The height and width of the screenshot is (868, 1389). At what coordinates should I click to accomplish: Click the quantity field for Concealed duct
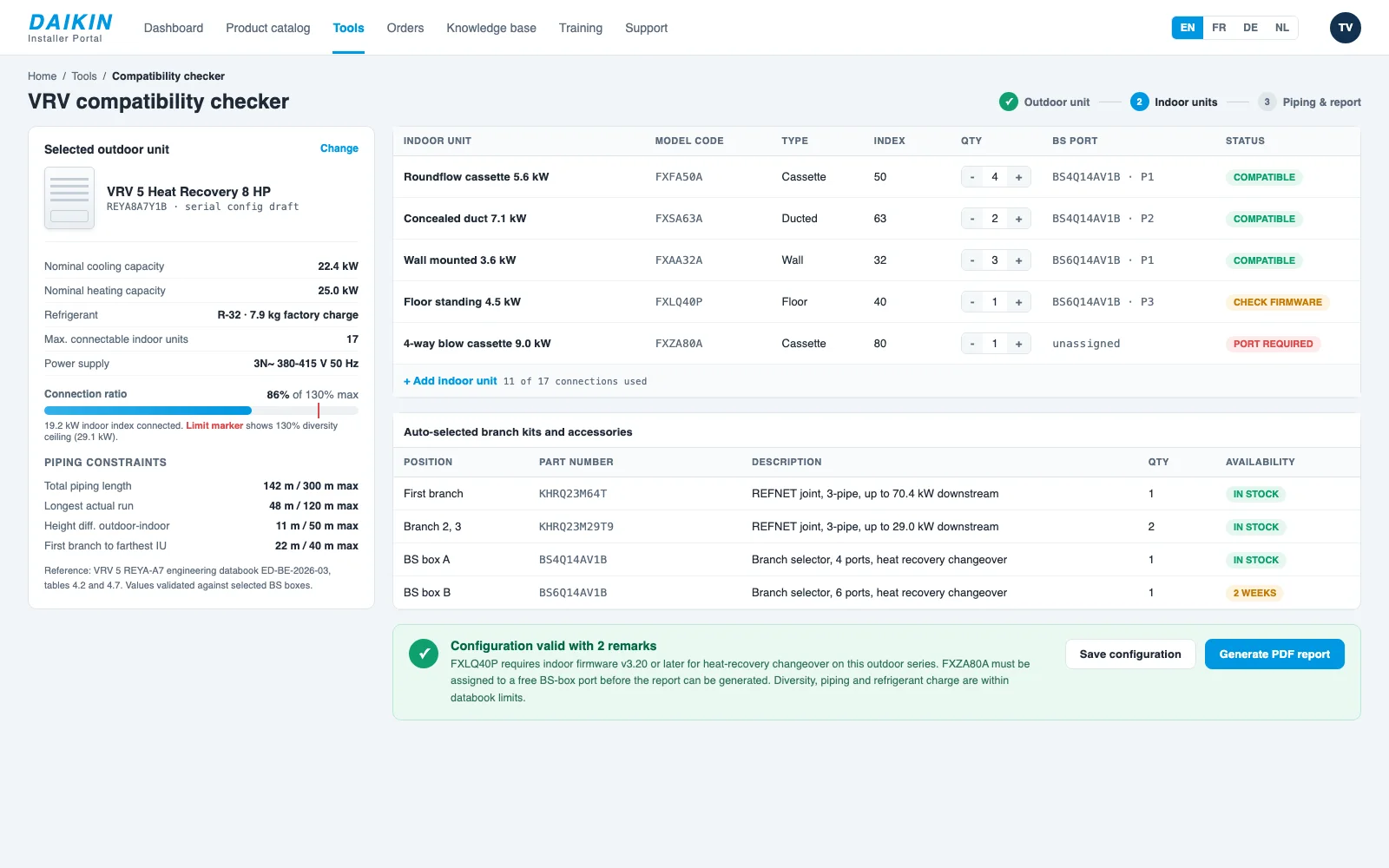coord(995,219)
